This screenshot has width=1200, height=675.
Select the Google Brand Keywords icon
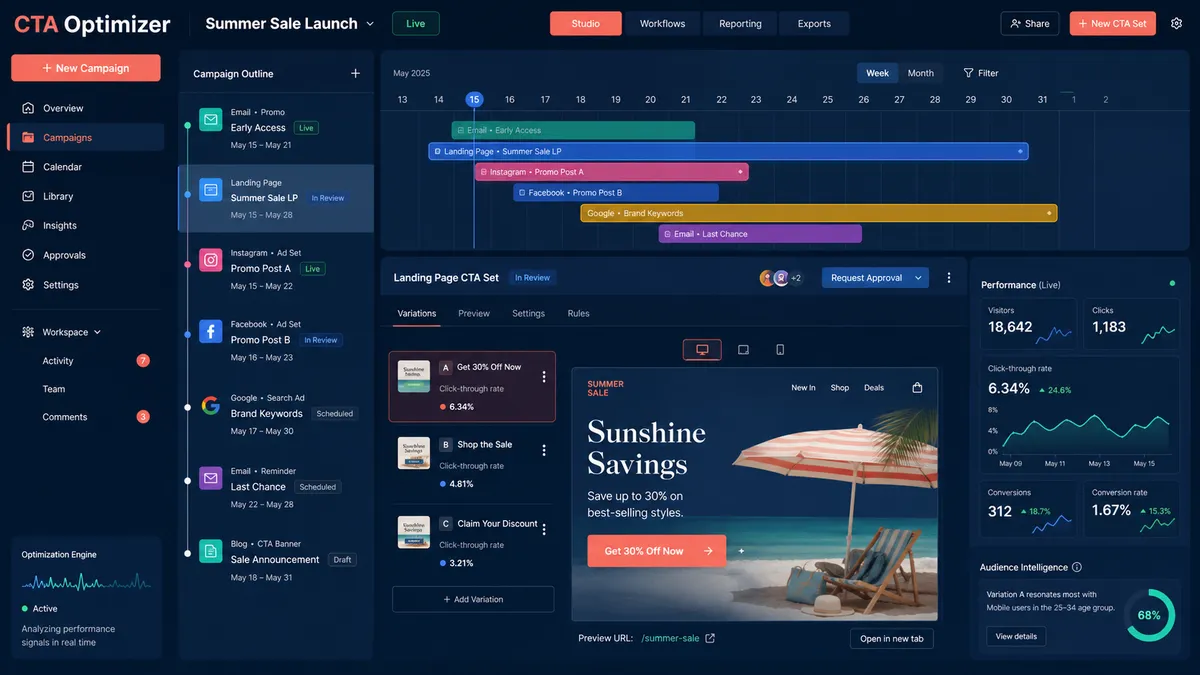pos(210,405)
